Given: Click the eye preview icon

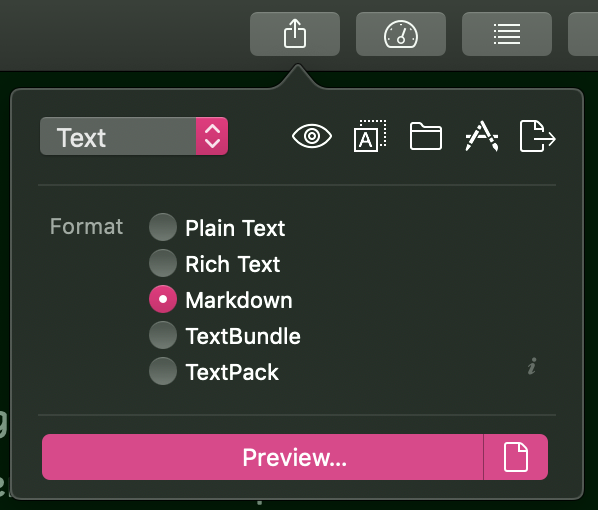Looking at the screenshot, I should point(312,136).
